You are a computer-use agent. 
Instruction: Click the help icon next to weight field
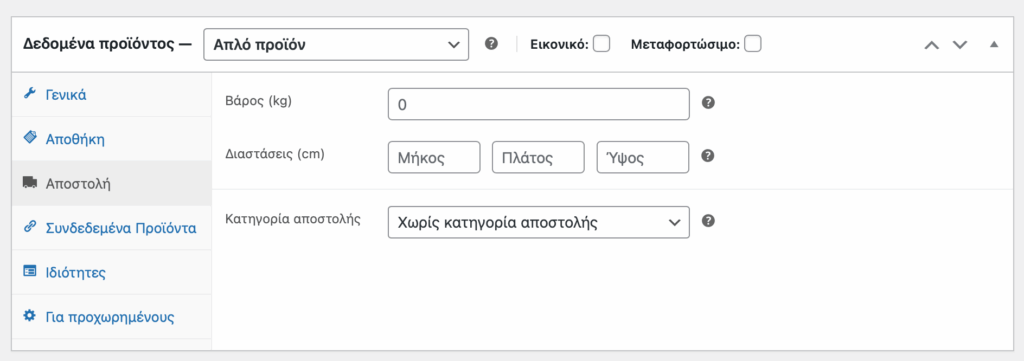(x=708, y=103)
